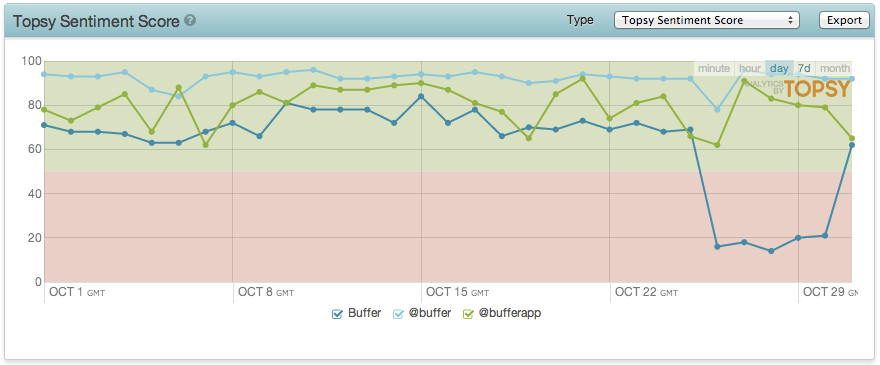Click the OCT 8 GMT axis label
Image resolution: width=880 pixels, height=365 pixels.
266,292
